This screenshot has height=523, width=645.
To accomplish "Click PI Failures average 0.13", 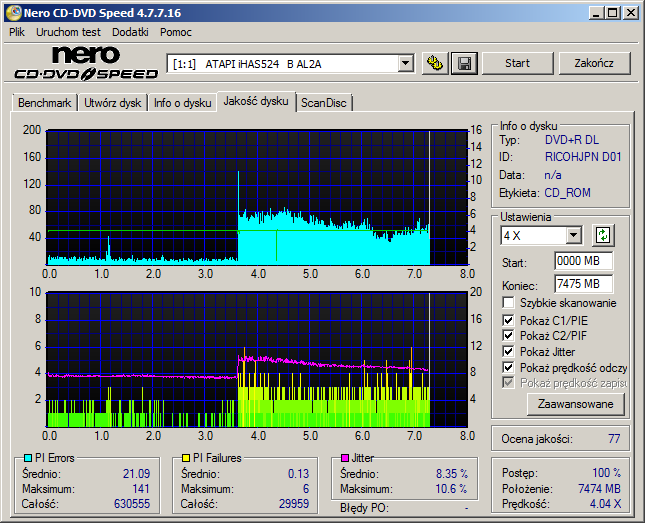I will click(298, 474).
